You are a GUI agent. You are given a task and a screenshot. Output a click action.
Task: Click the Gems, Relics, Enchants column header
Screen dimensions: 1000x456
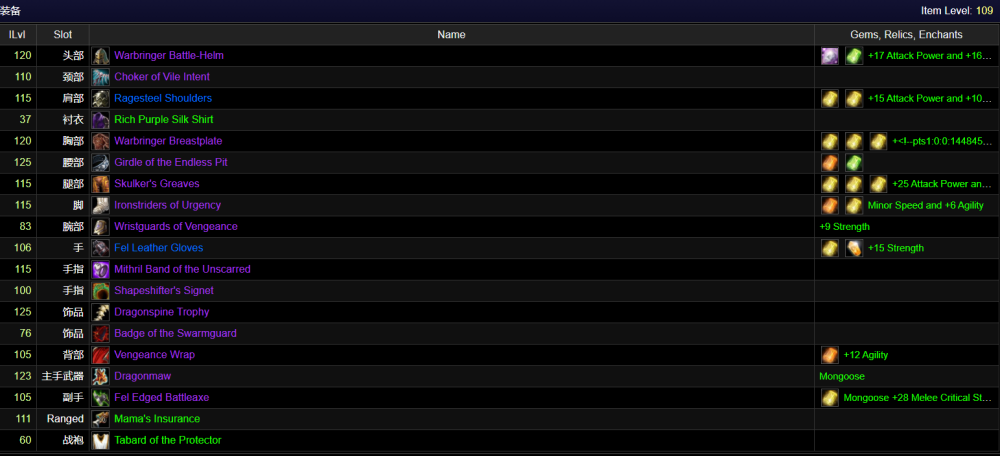906,34
